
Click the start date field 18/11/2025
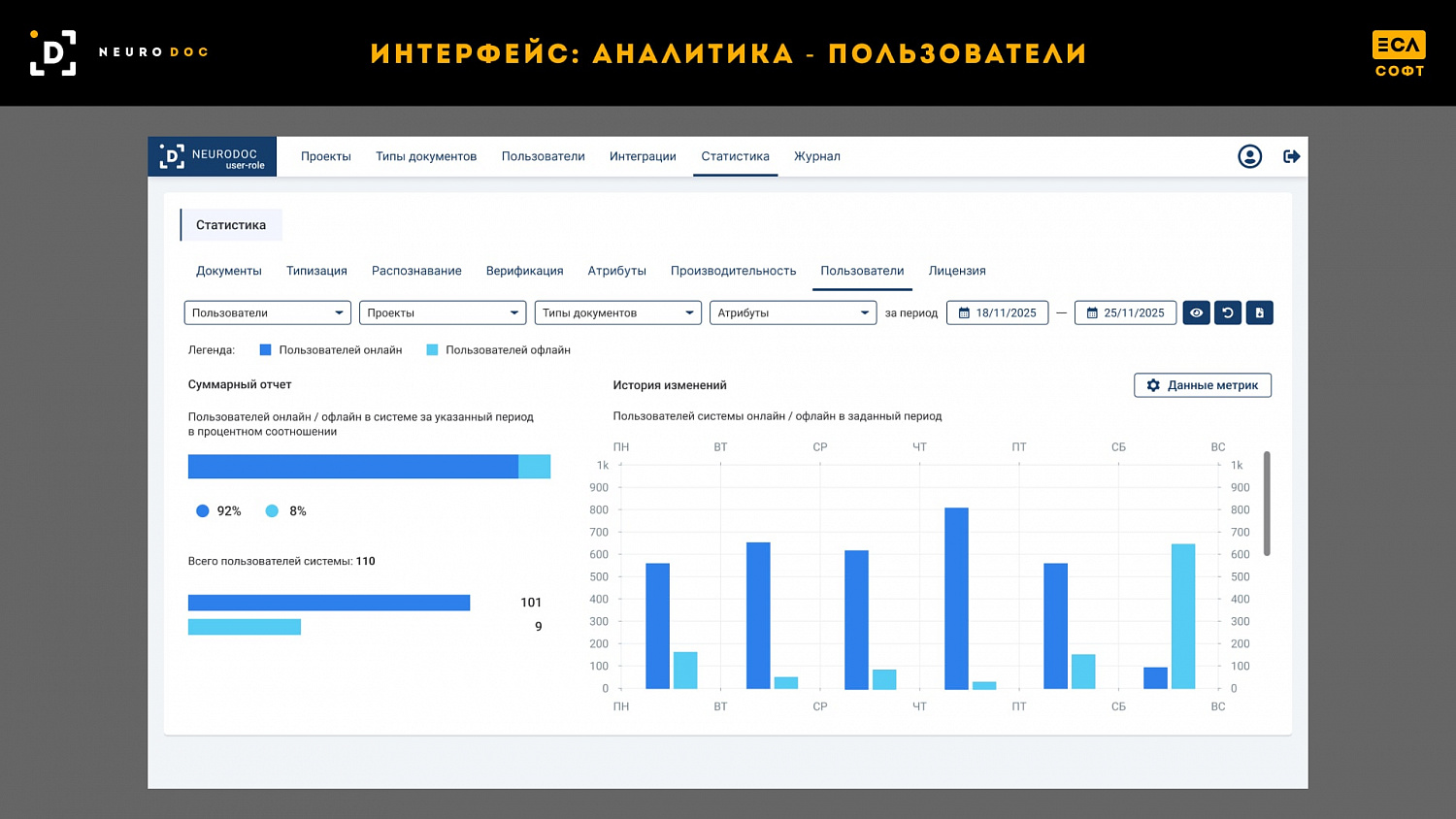coord(998,312)
